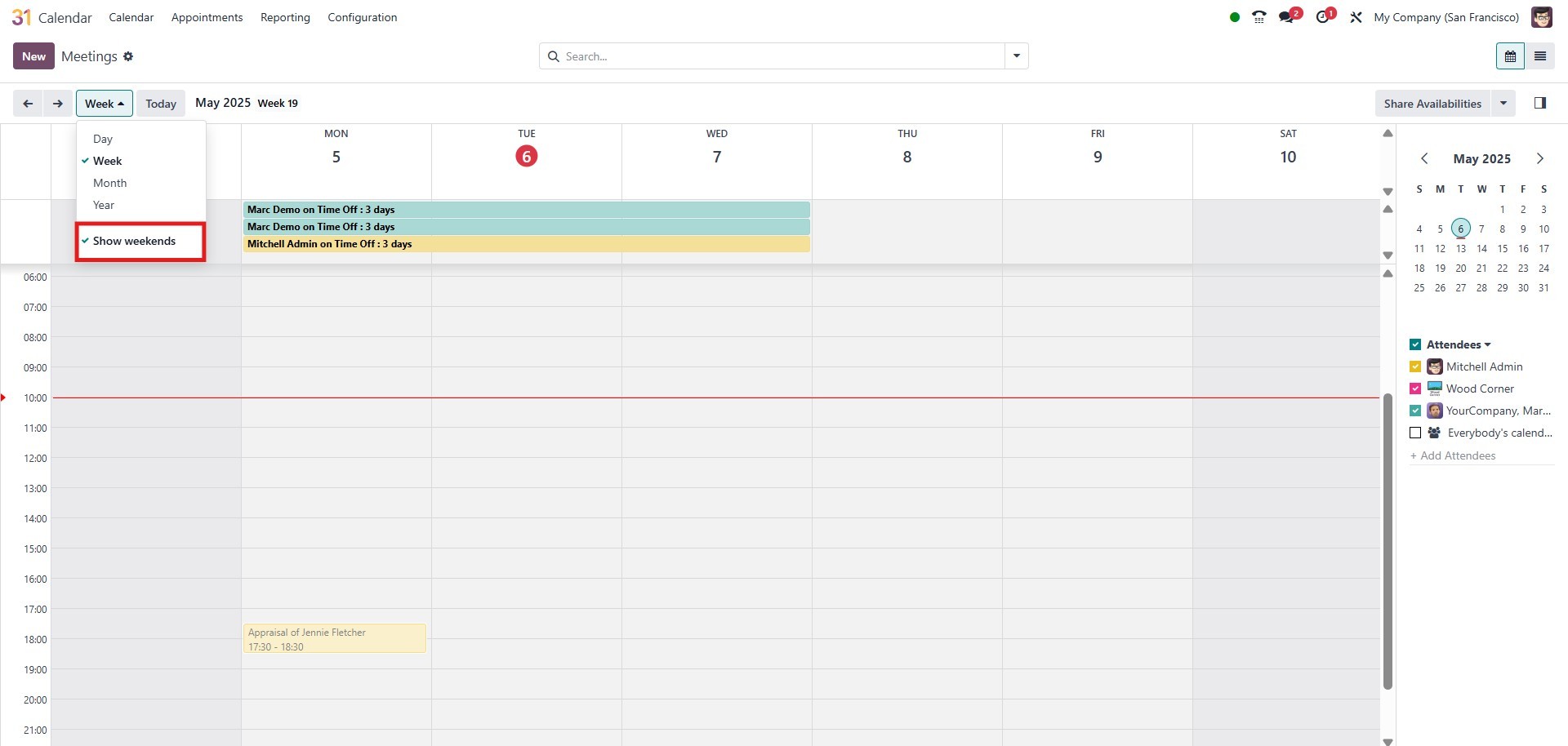Select Month from the view menu

[110, 184]
